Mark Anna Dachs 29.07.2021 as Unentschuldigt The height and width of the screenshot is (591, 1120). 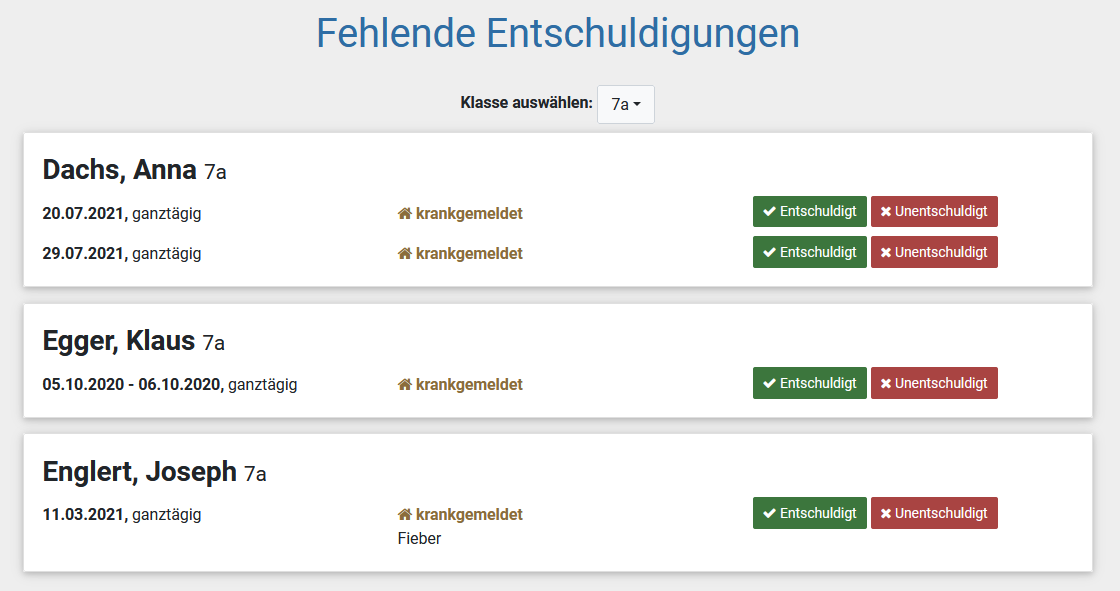(x=934, y=252)
